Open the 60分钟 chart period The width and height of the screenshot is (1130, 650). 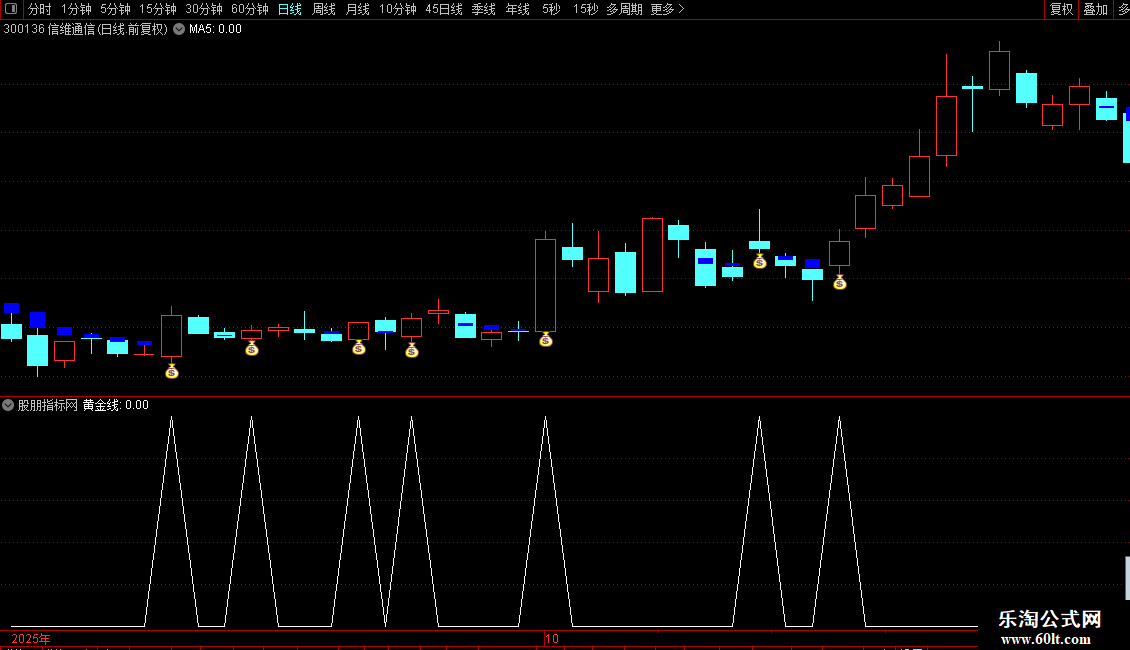point(250,9)
